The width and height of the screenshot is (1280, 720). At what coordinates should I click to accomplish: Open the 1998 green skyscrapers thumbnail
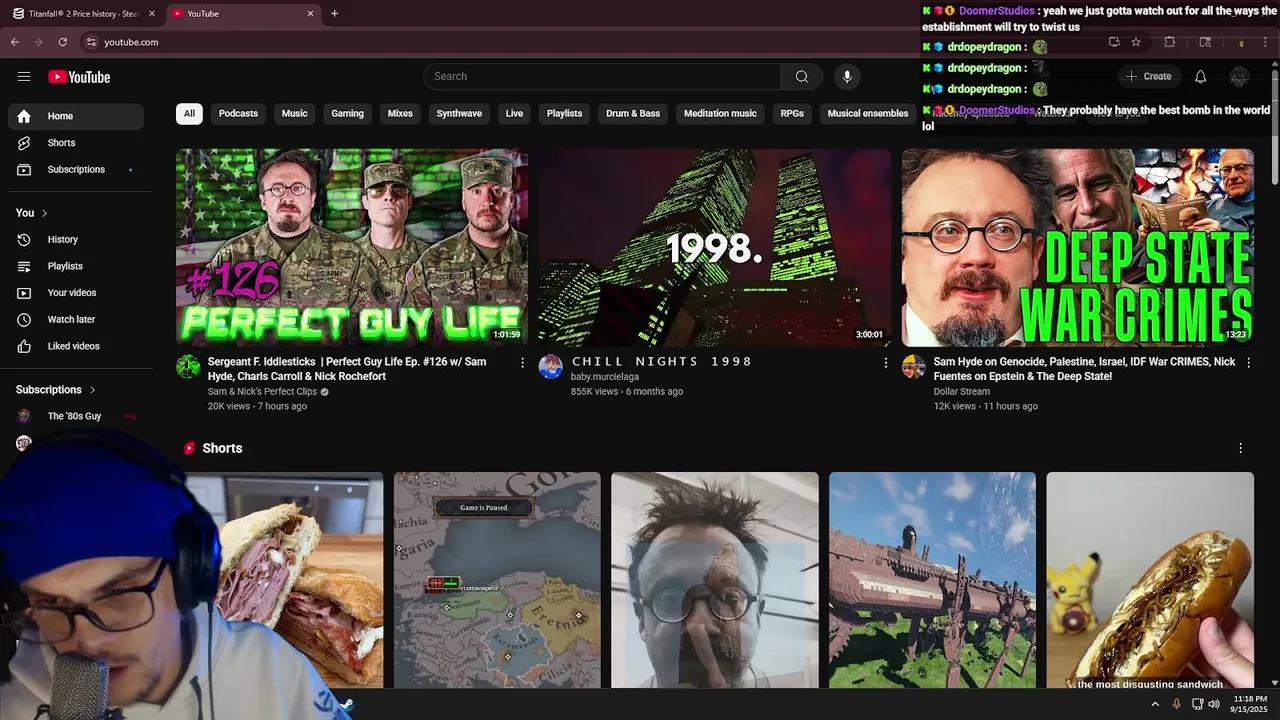[715, 247]
